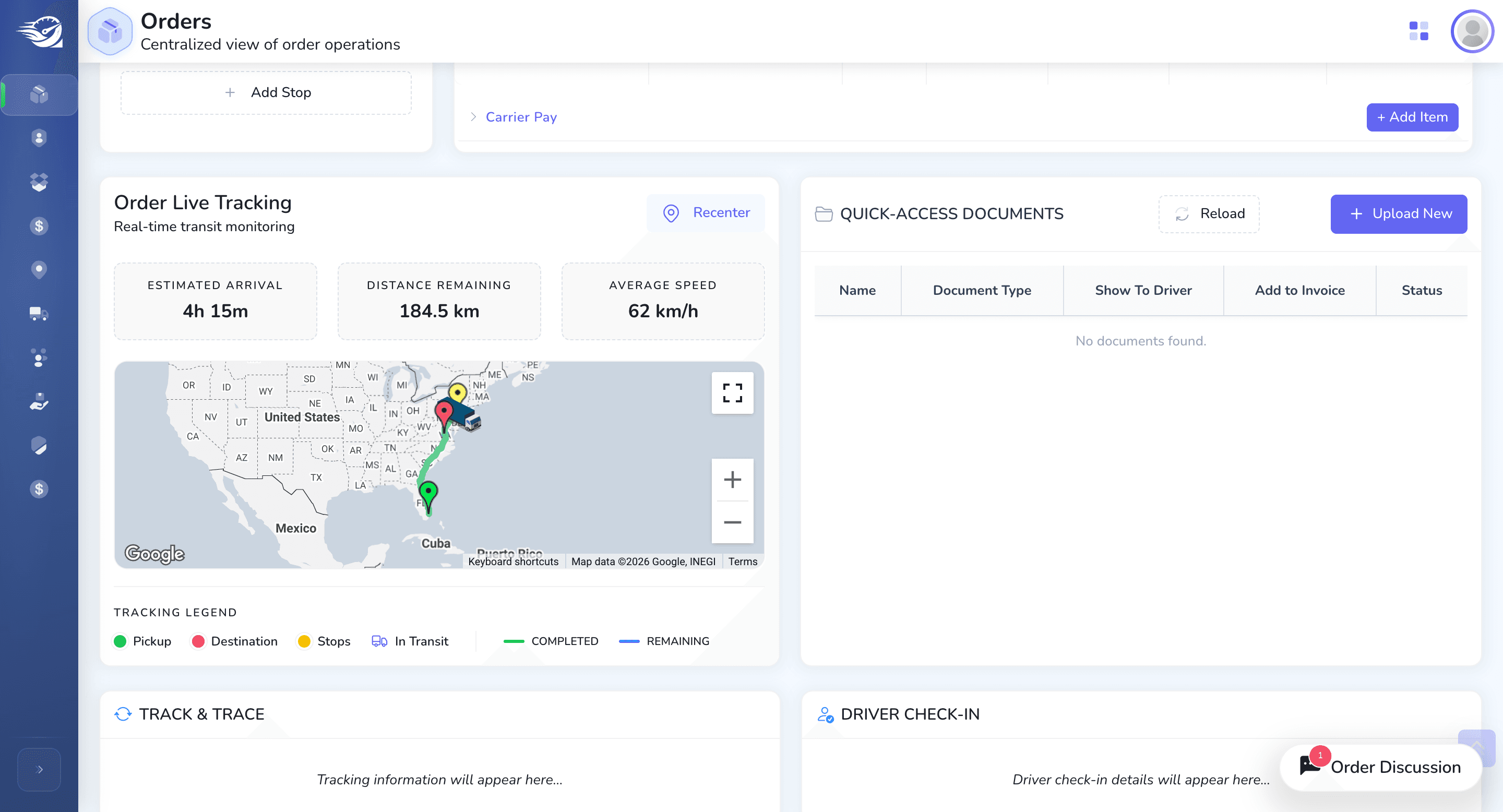The image size is (1503, 812).
Task: Open the apps grid icon in header
Action: click(1418, 31)
